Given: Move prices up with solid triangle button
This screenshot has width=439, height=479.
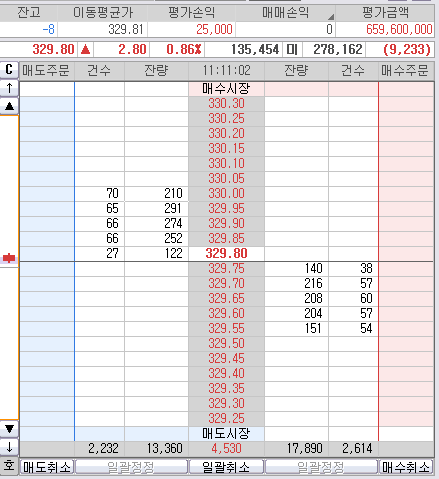Looking at the screenshot, I should coord(9,106).
